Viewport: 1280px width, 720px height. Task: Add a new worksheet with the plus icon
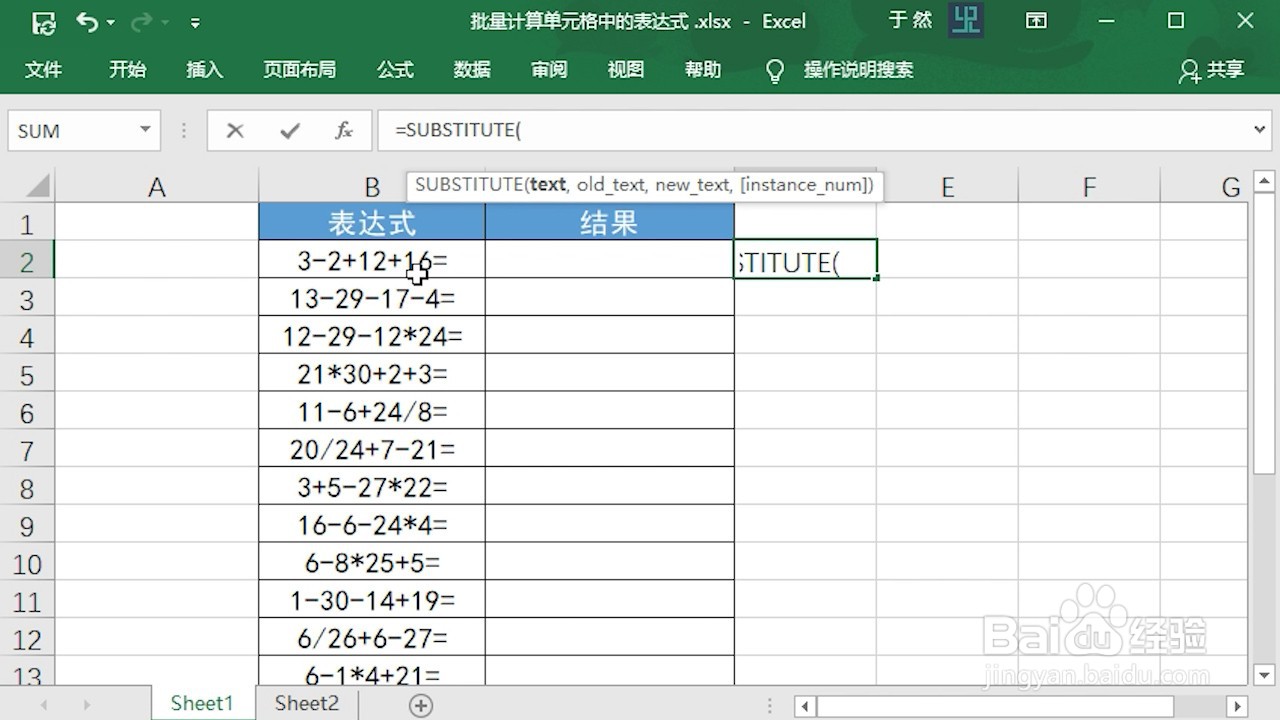pos(420,704)
